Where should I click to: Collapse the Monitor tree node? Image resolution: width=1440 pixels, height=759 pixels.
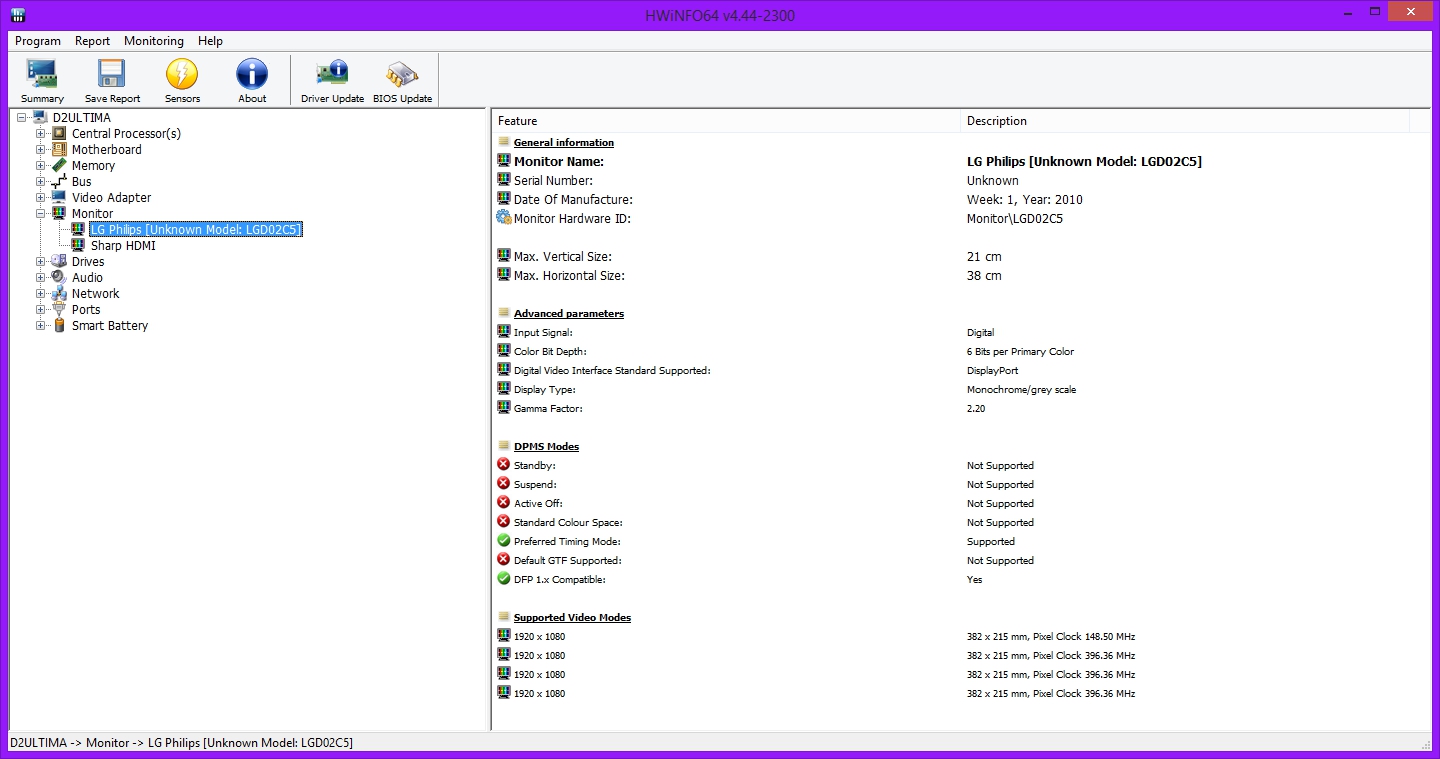point(41,214)
